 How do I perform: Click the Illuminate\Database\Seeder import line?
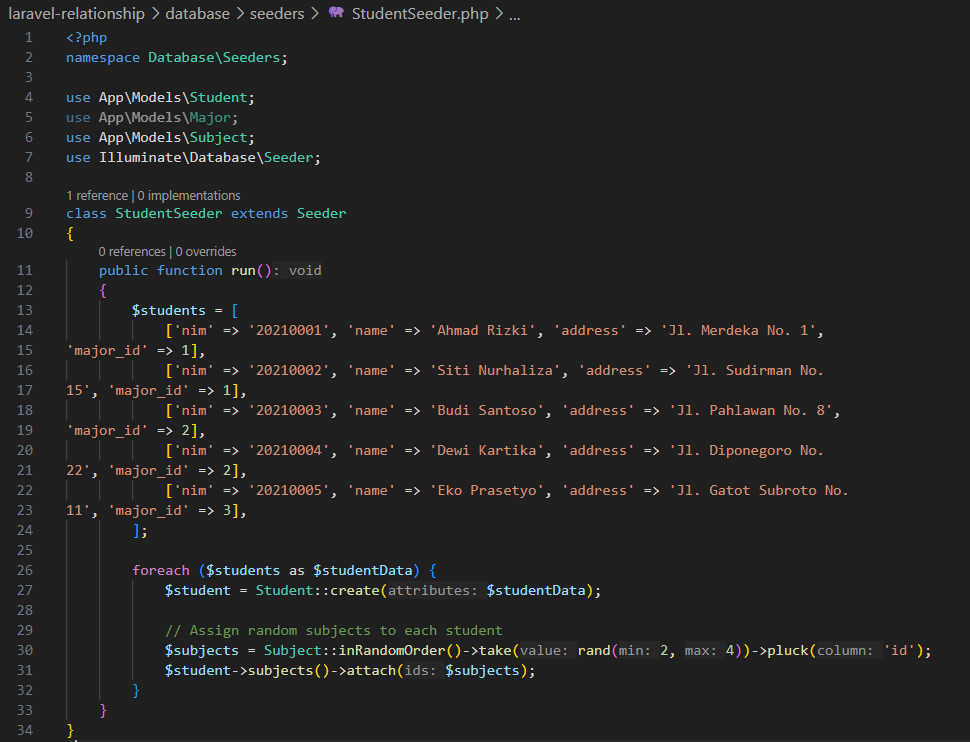tap(192, 157)
